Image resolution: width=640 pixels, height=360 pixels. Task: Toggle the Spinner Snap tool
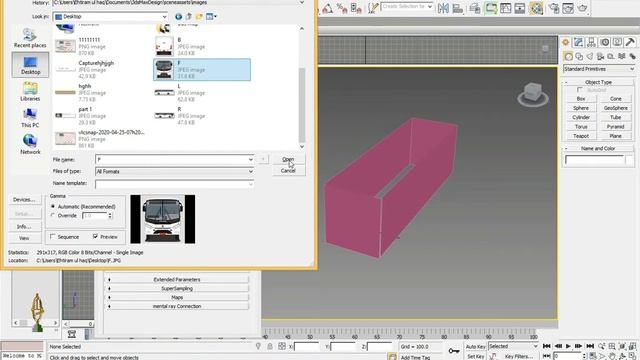[356, 8]
